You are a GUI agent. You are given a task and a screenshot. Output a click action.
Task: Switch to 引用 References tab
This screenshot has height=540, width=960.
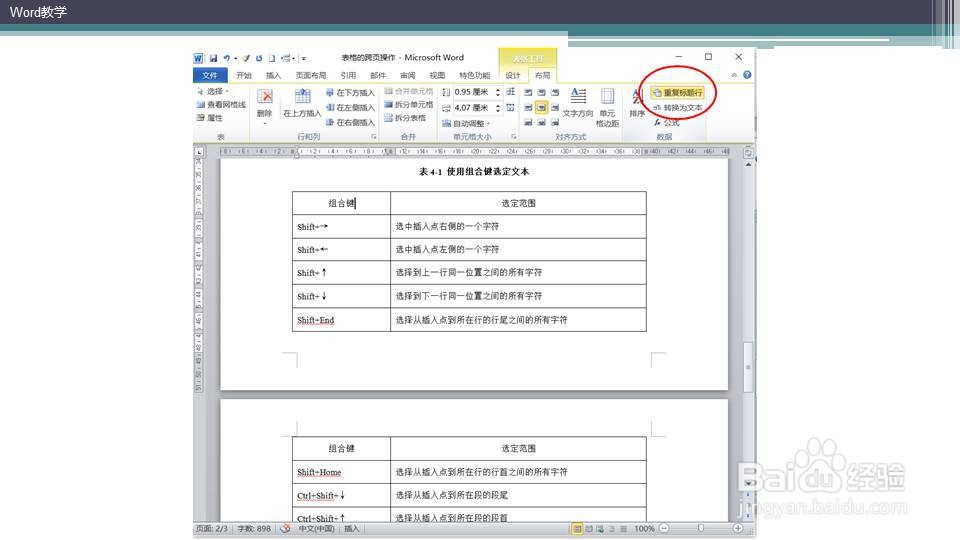(348, 75)
